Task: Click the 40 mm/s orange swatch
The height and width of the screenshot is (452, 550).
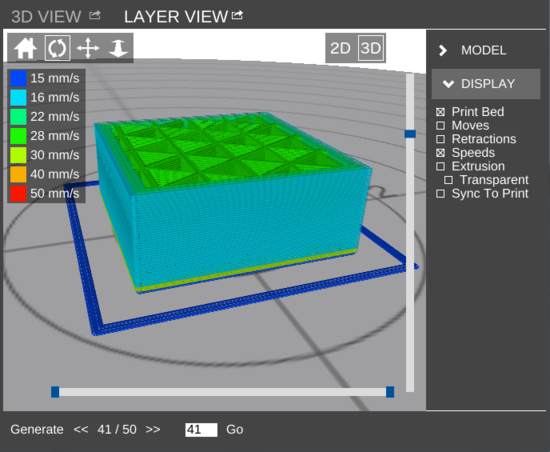Action: tap(18, 174)
